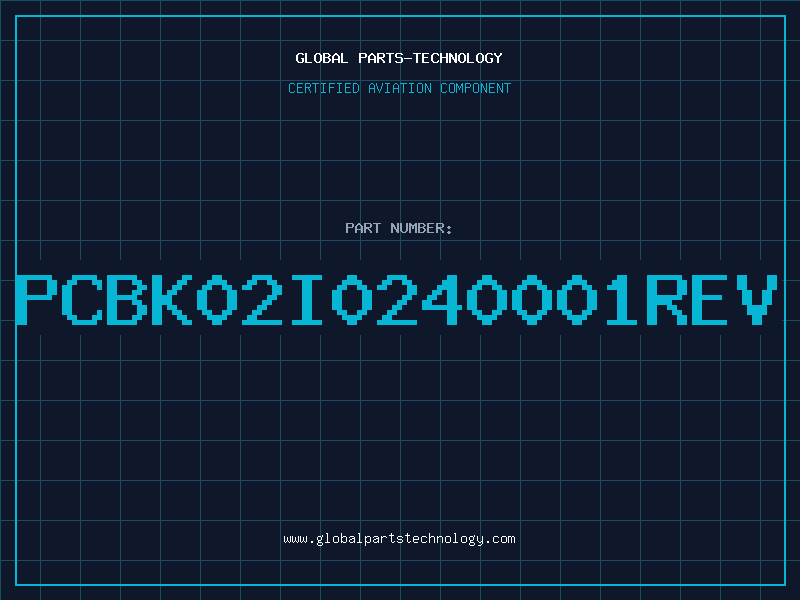Viewport: 800px width, 600px height.
Task: Click the part number PCBK02I0240001REV
Action: point(397,300)
